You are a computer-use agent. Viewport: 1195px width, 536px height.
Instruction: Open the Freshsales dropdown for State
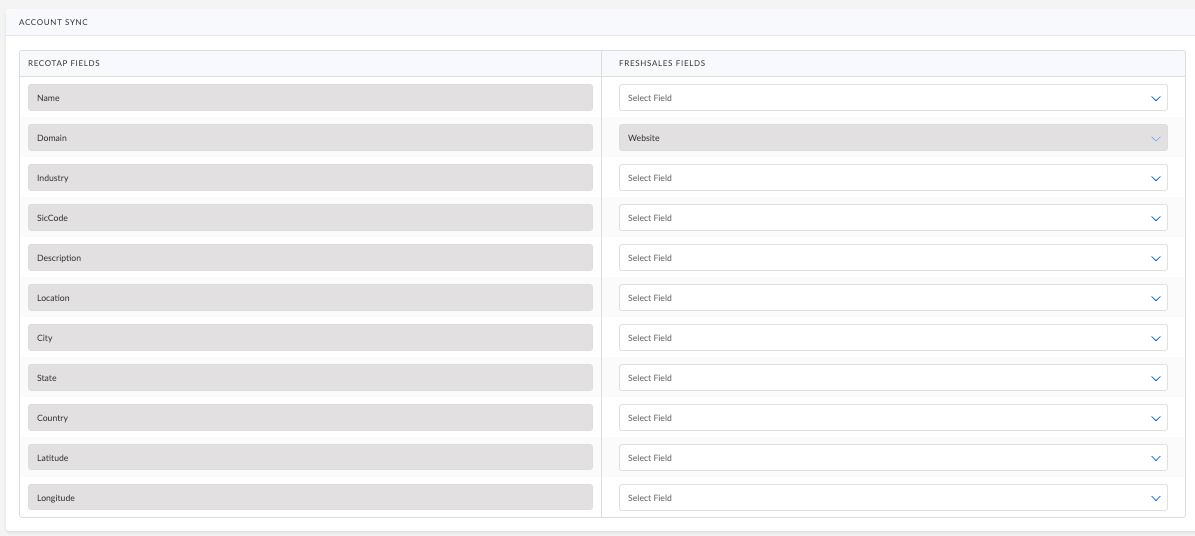tap(892, 377)
